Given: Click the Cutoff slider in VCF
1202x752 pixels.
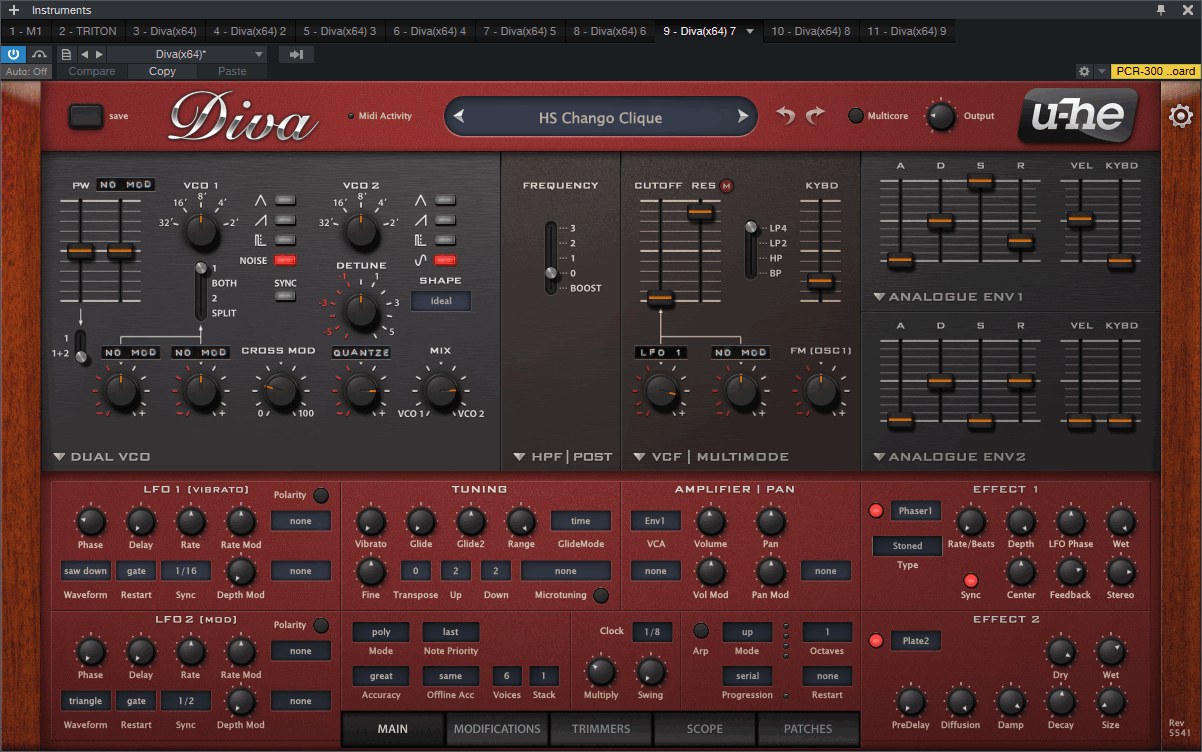Looking at the screenshot, I should pyautogui.click(x=659, y=297).
